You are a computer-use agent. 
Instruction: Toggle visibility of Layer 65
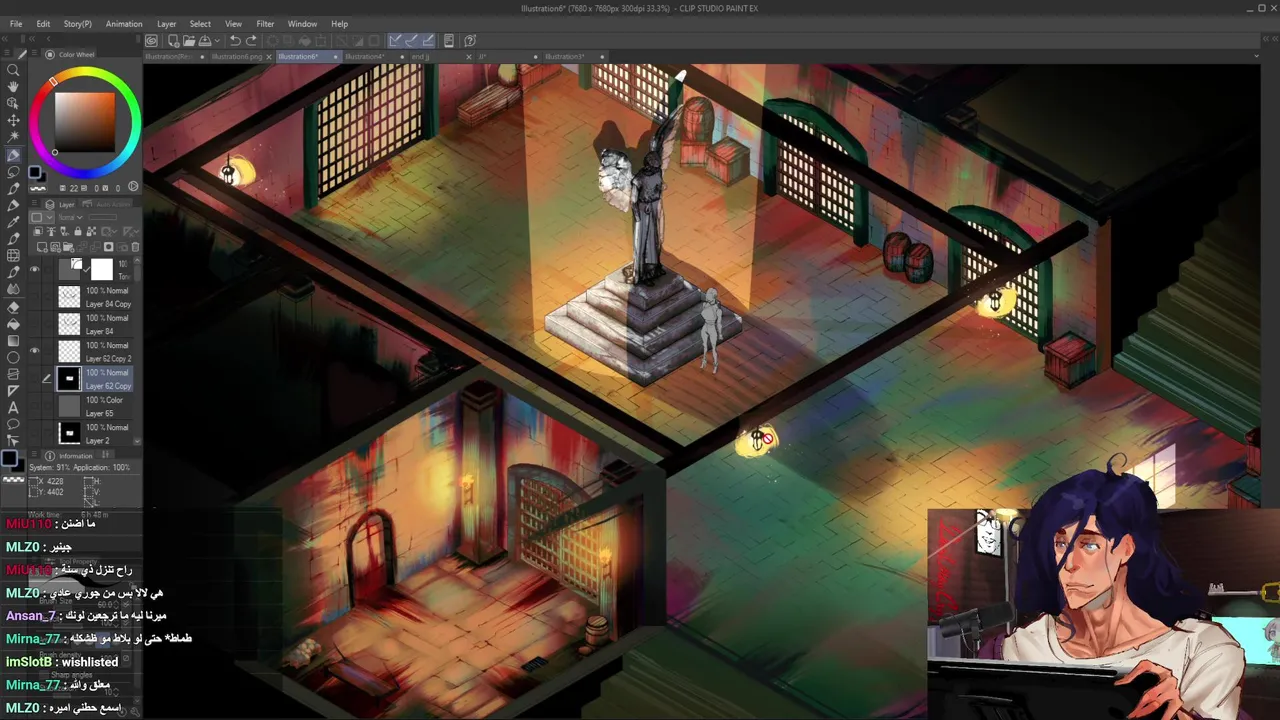tap(35, 406)
